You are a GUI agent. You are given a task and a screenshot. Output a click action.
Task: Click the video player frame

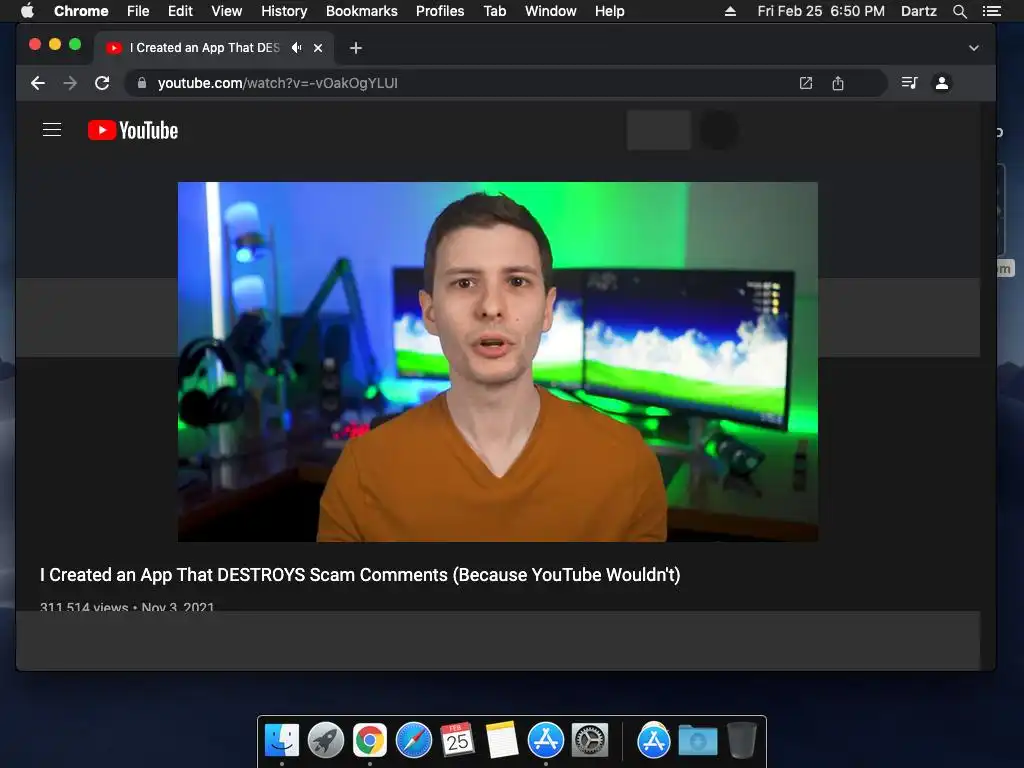pos(498,362)
